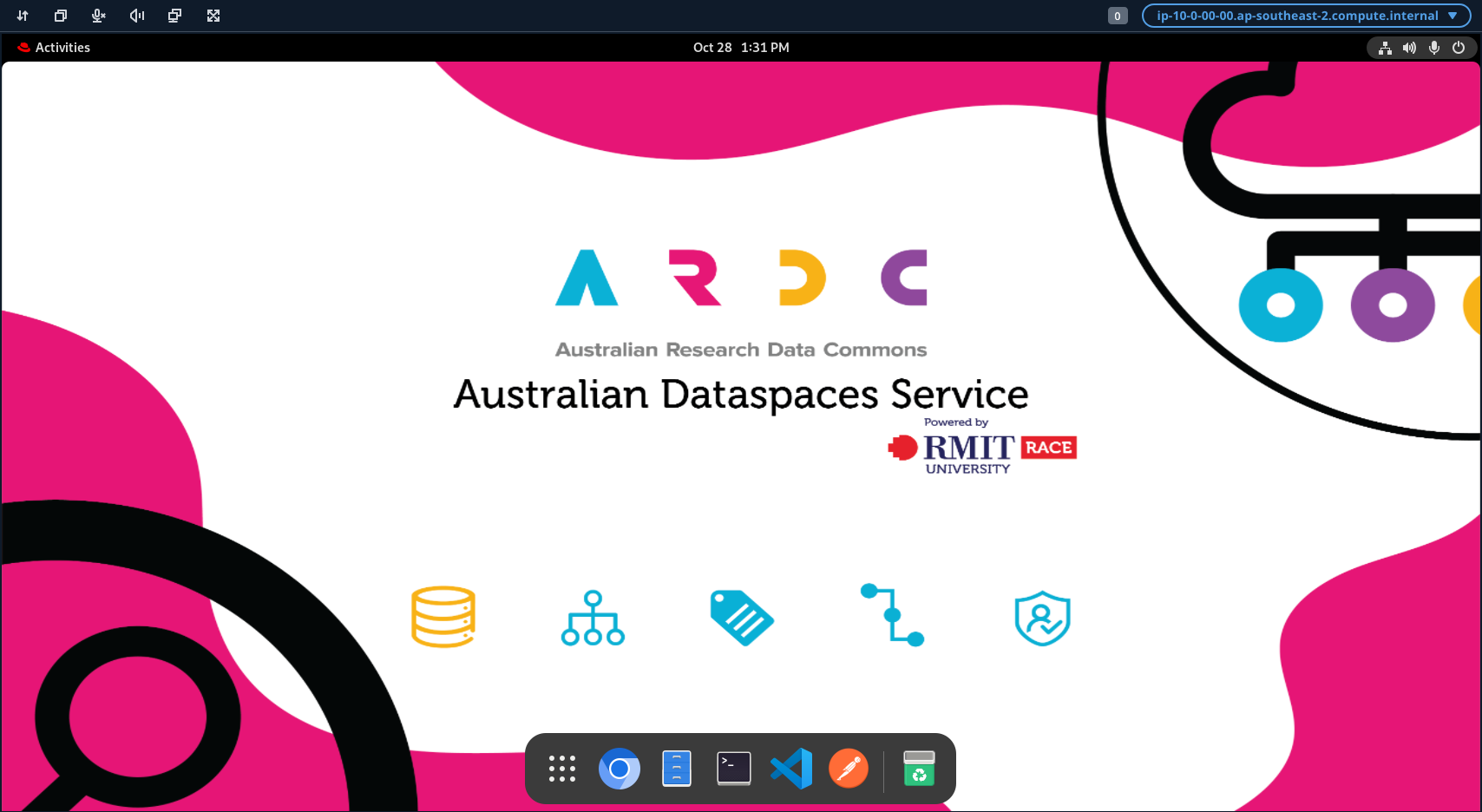The height and width of the screenshot is (812, 1482).
Task: Expand the ip-10-0-00-00 session host dropdown
Action: tap(1307, 16)
